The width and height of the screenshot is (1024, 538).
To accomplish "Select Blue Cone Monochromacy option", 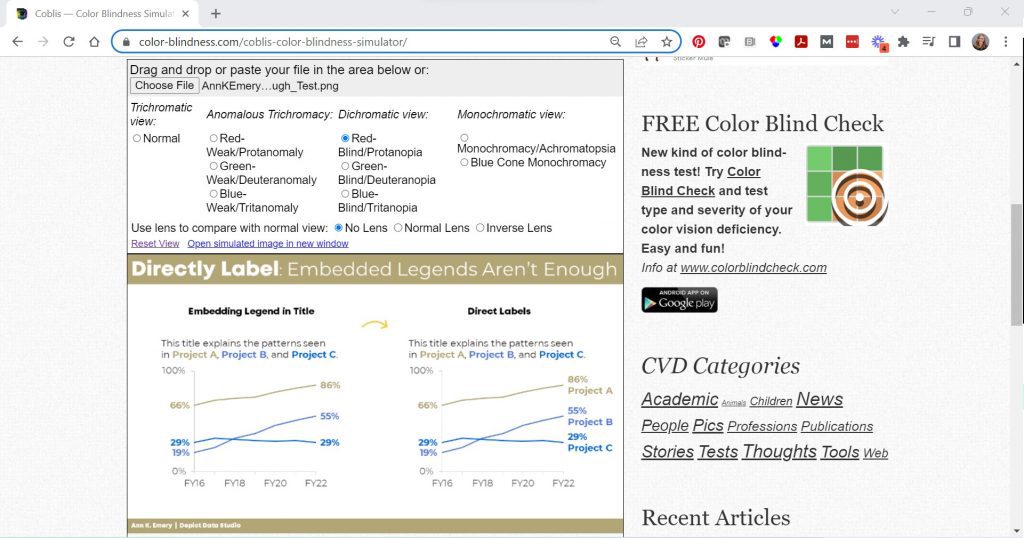I will click(x=464, y=163).
